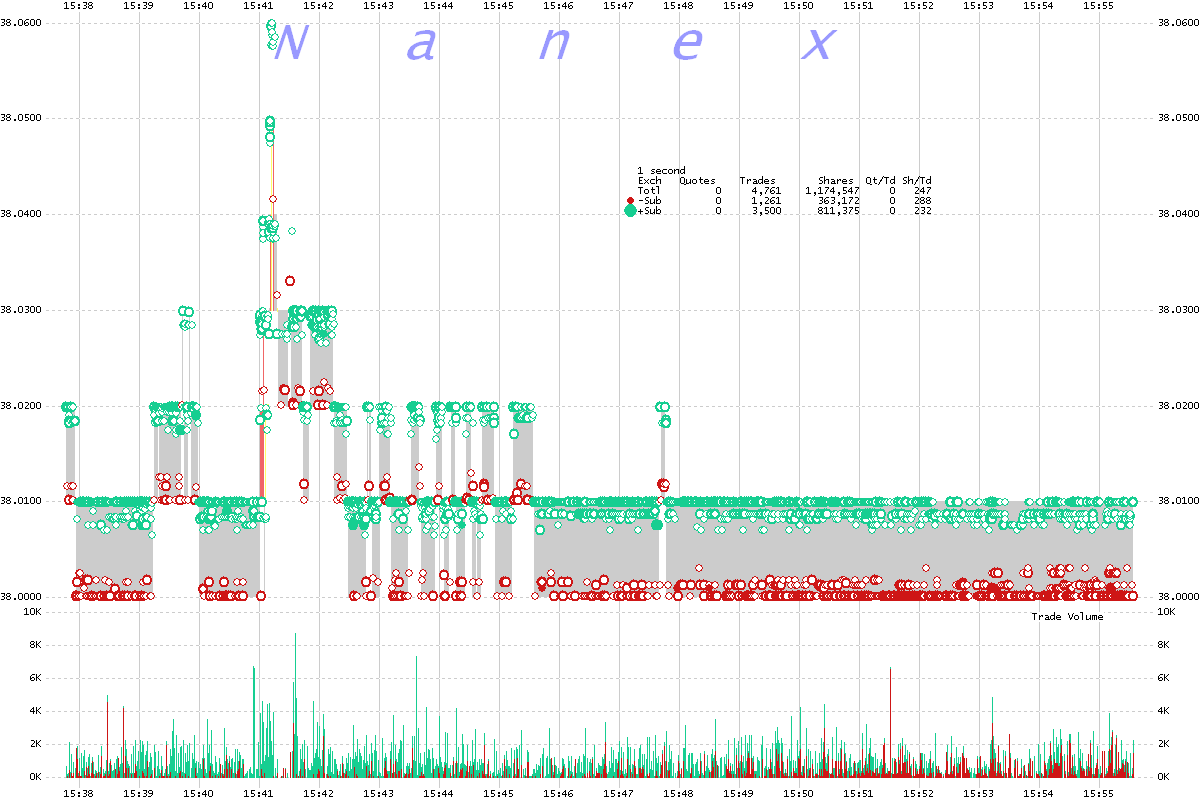Click the green +Sub legend marker

pyautogui.click(x=630, y=211)
